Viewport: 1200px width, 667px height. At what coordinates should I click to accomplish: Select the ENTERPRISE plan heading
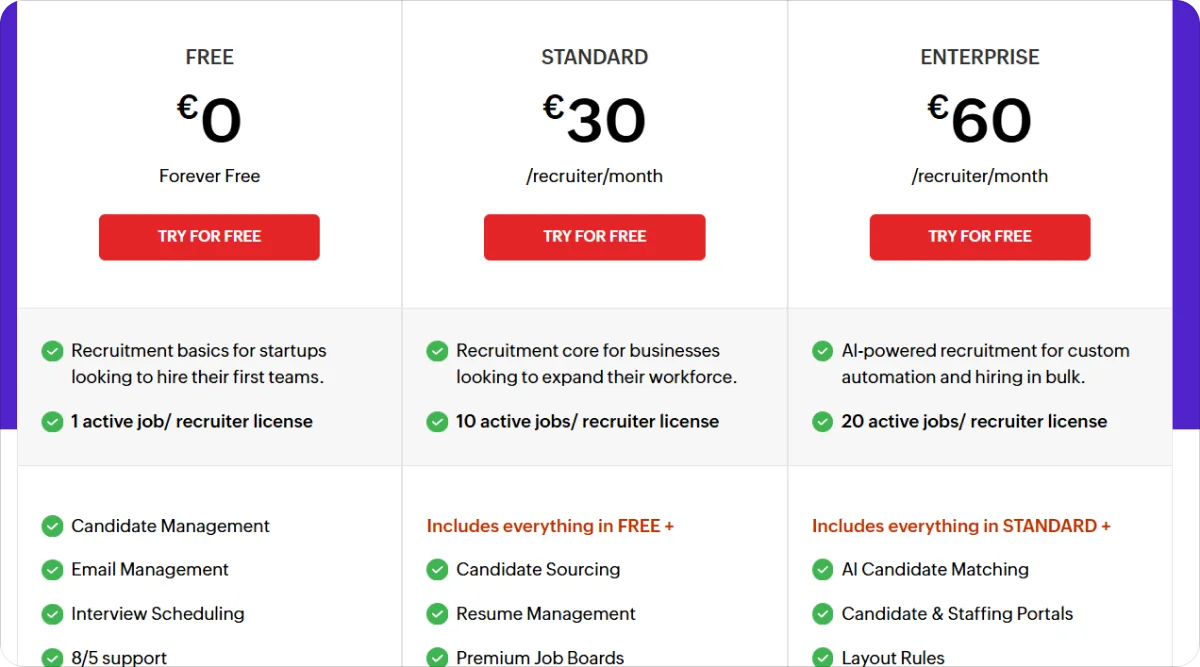979,57
